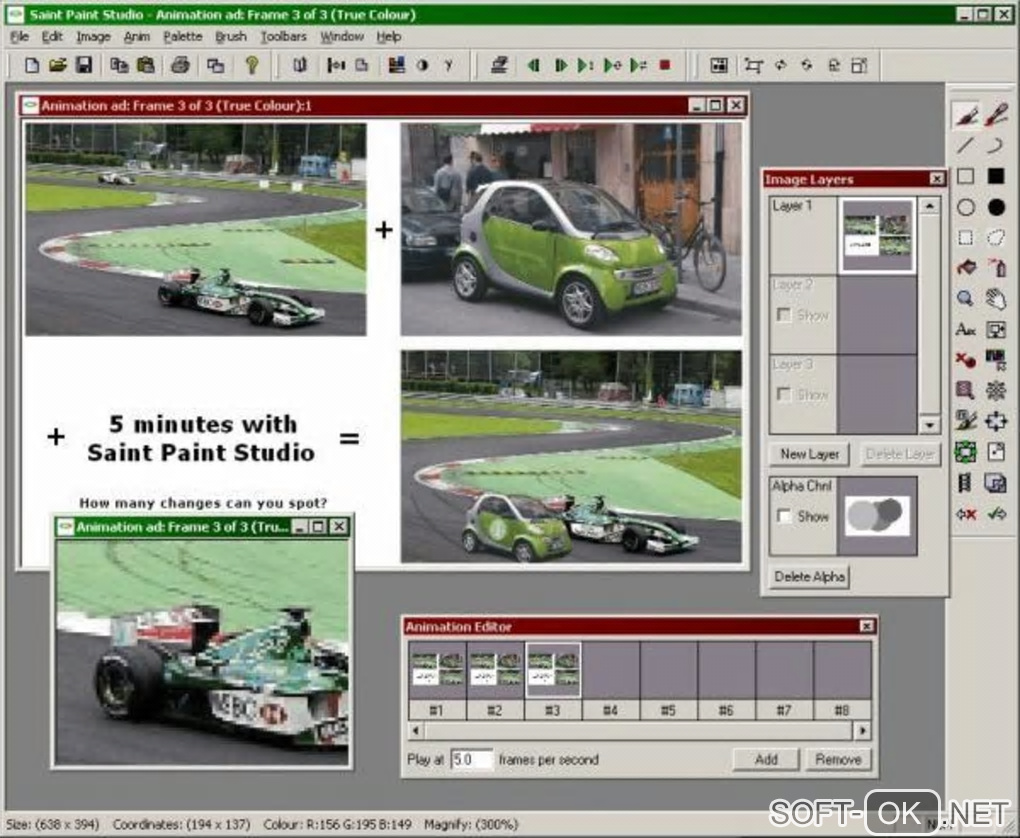Open the Palette menu
Screen dimensions: 1020x838
[183, 36]
